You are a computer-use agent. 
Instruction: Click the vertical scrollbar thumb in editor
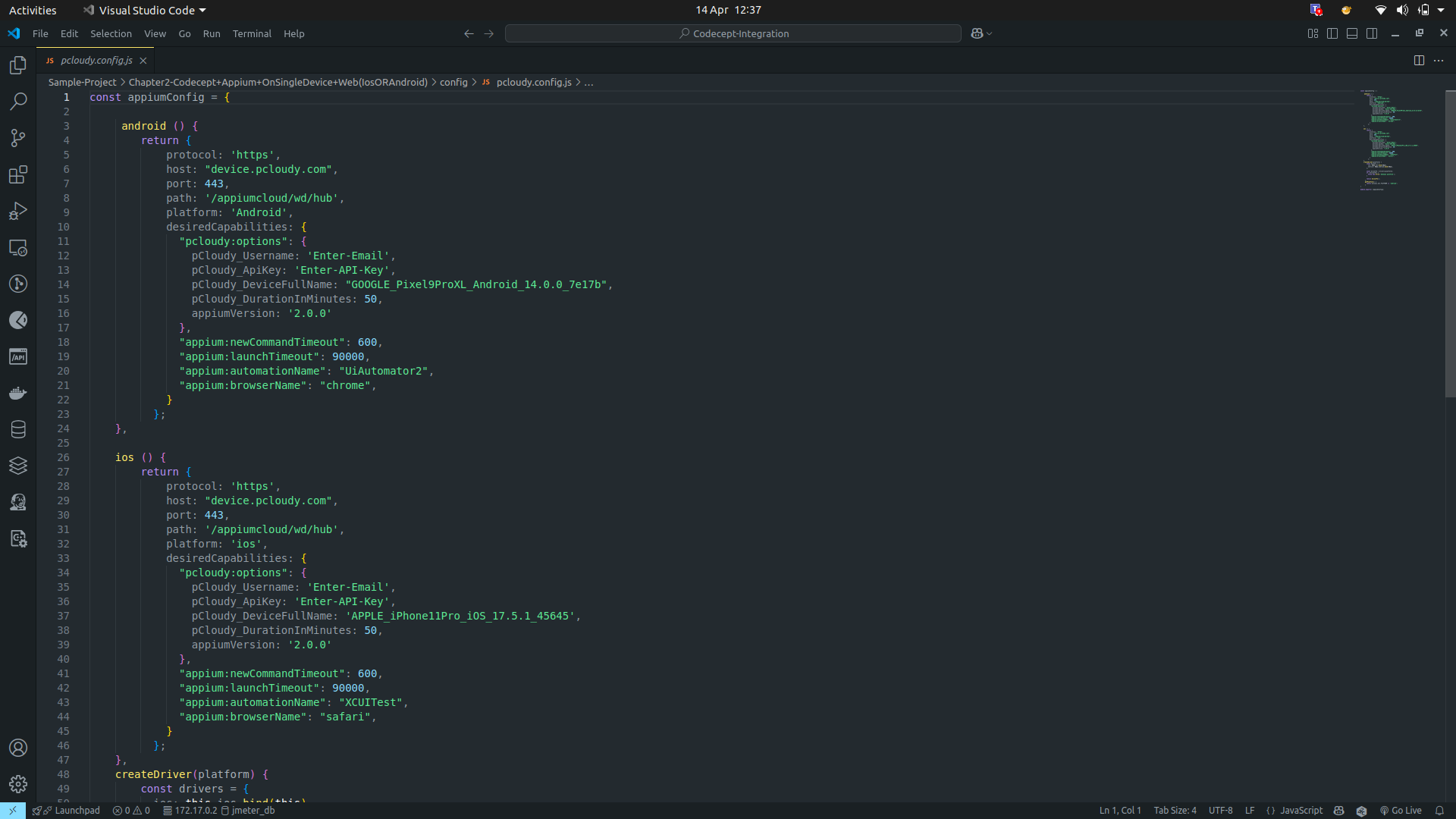point(1450,243)
